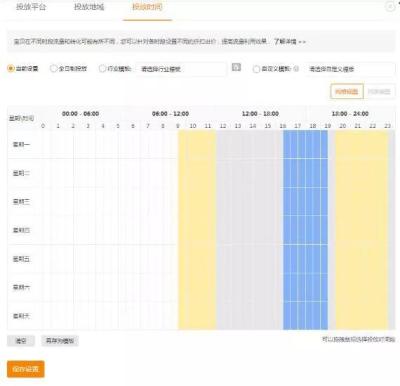The width and height of the screenshot is (400, 386).
Task: Click the 星期天 row label
Action: [21, 316]
